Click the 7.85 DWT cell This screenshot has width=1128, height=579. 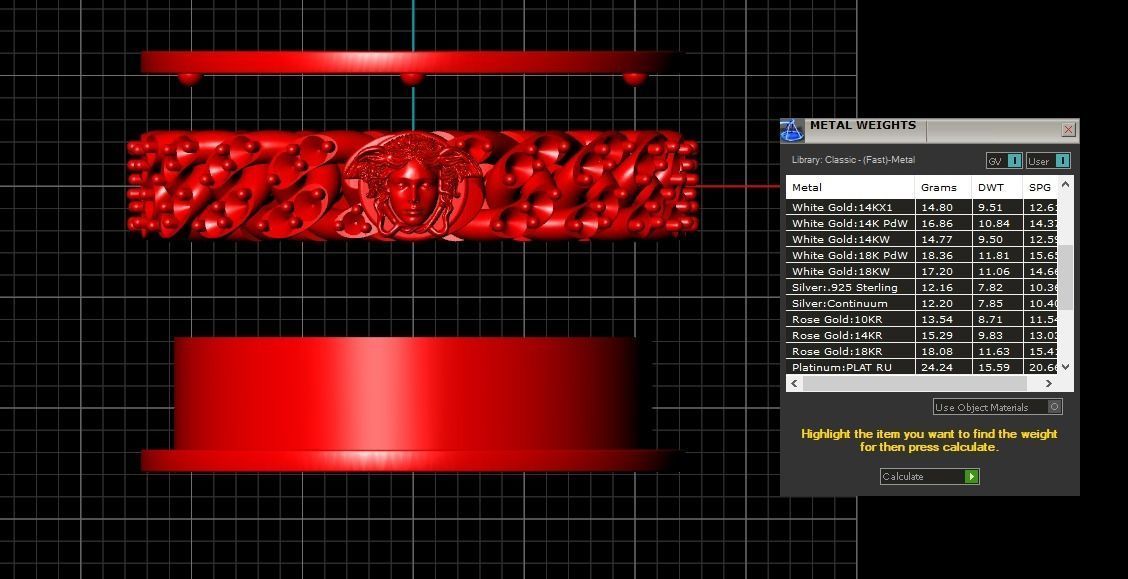coord(997,304)
